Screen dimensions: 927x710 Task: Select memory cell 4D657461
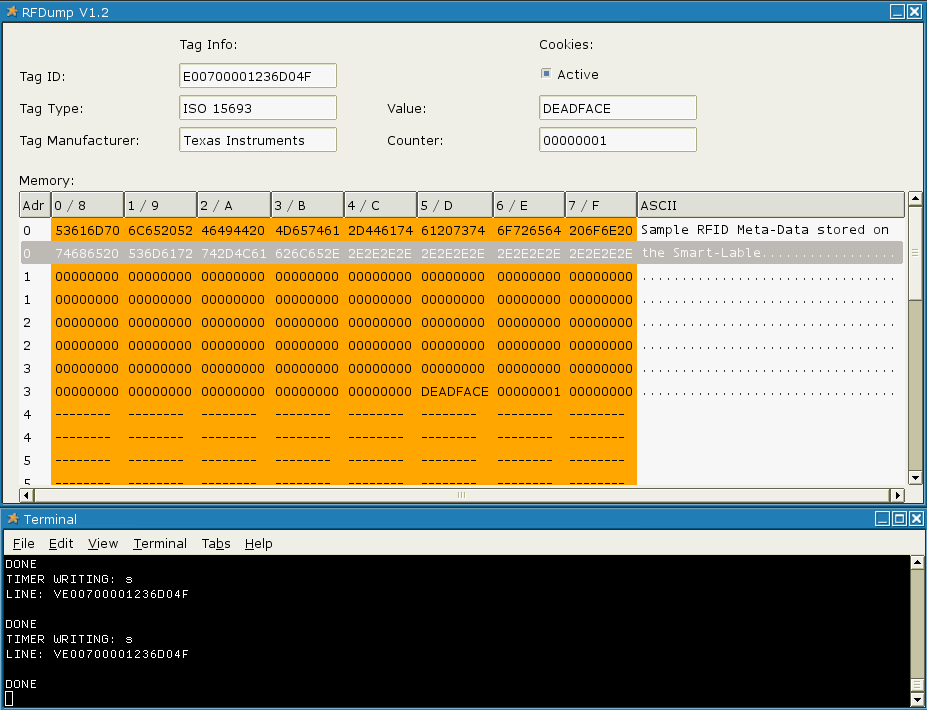click(x=307, y=230)
